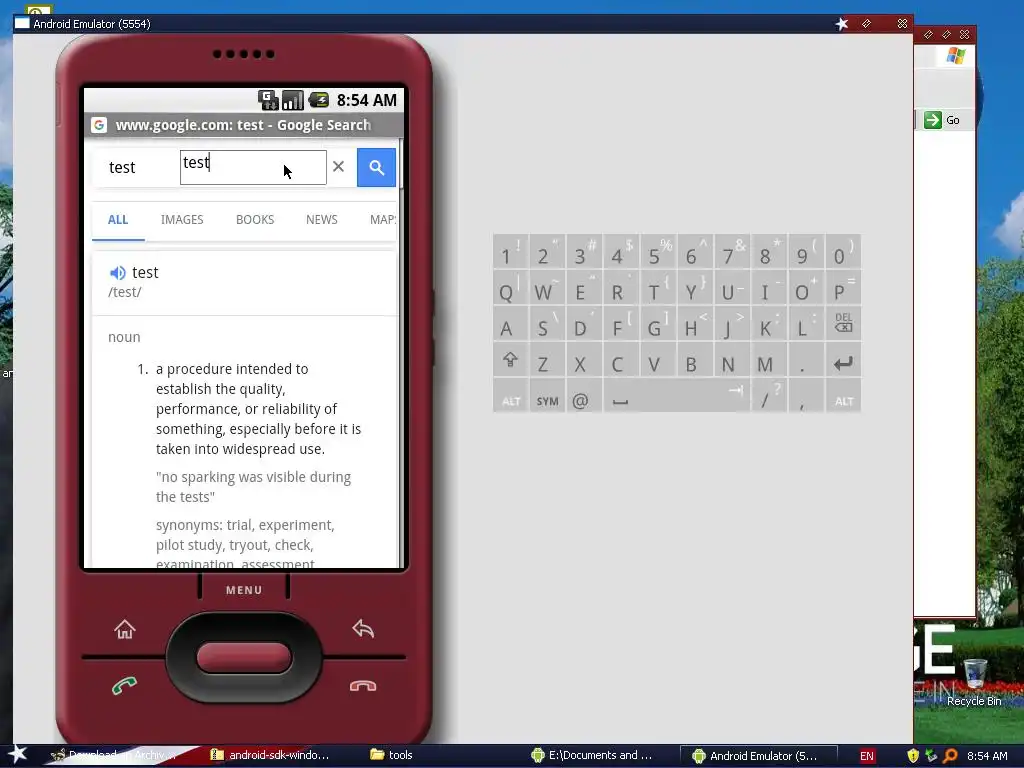Click the M key on keyboard
Screen dimensions: 1024x768
768,360
